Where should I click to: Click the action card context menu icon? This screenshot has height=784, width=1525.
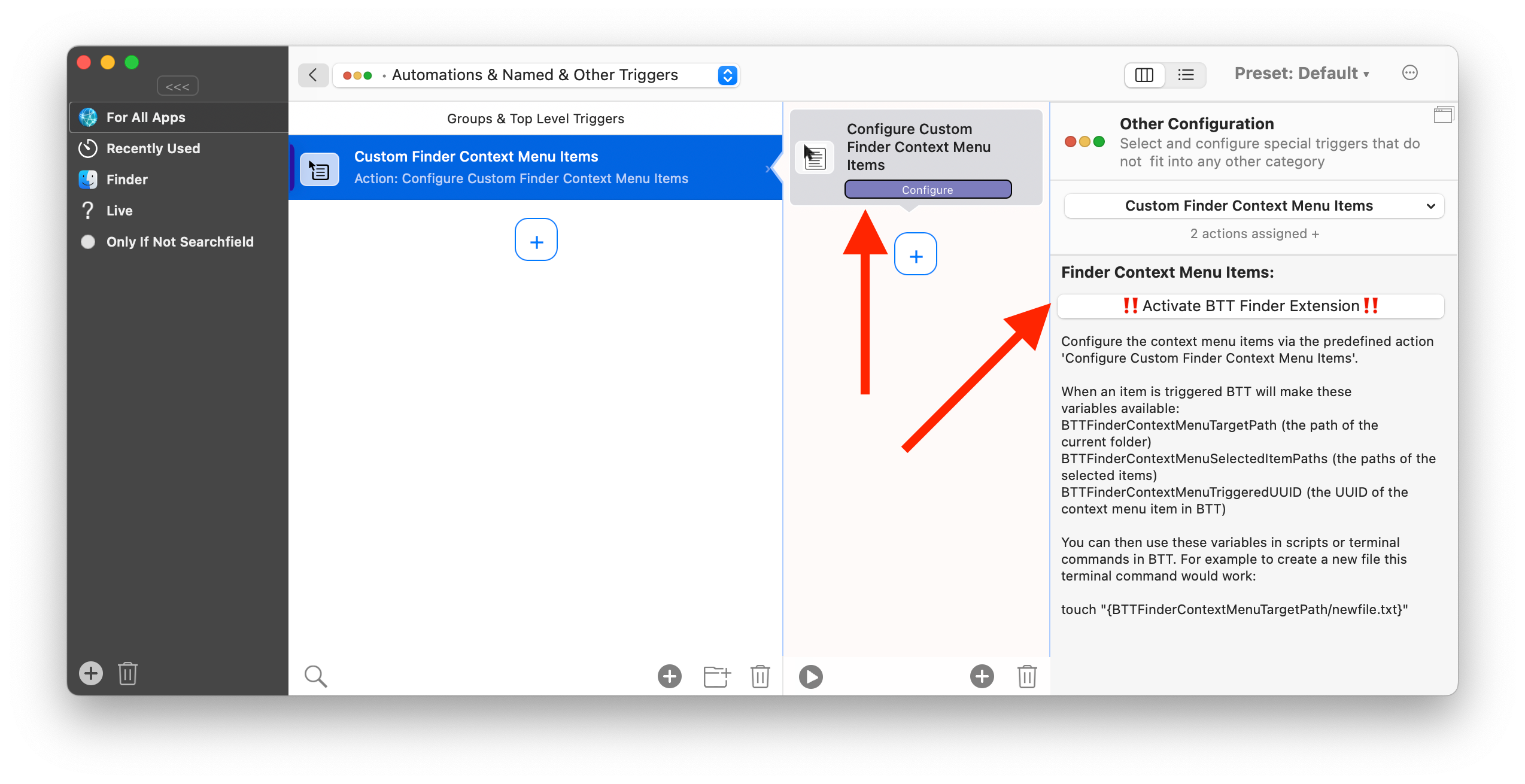pyautogui.click(x=814, y=157)
